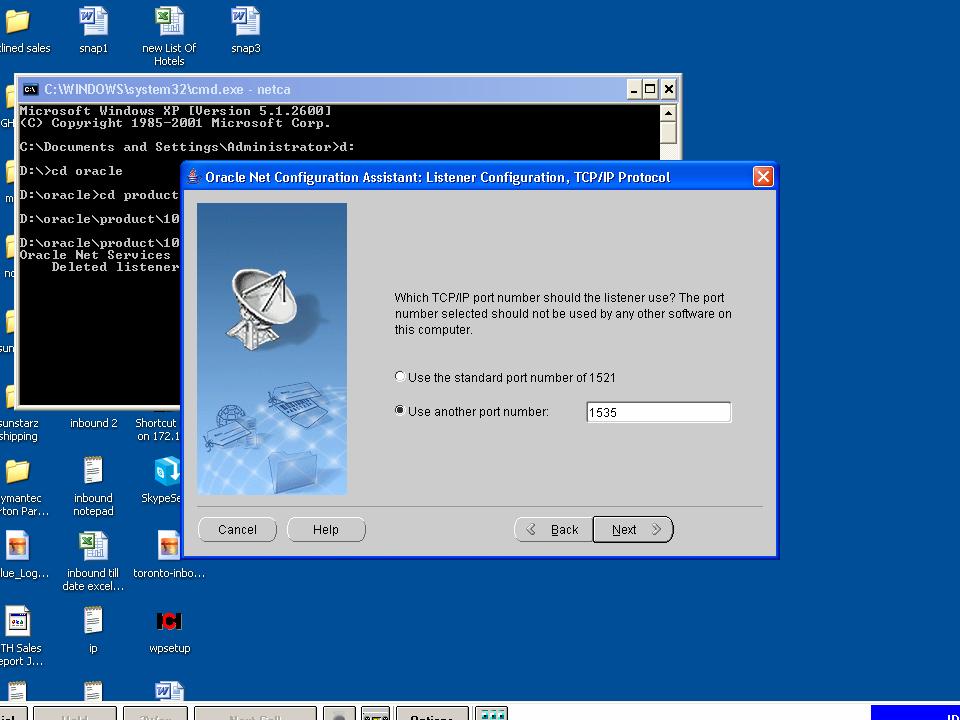This screenshot has height=720, width=960.
Task: Select the 'inbound till date excel' icon
Action: click(93, 546)
